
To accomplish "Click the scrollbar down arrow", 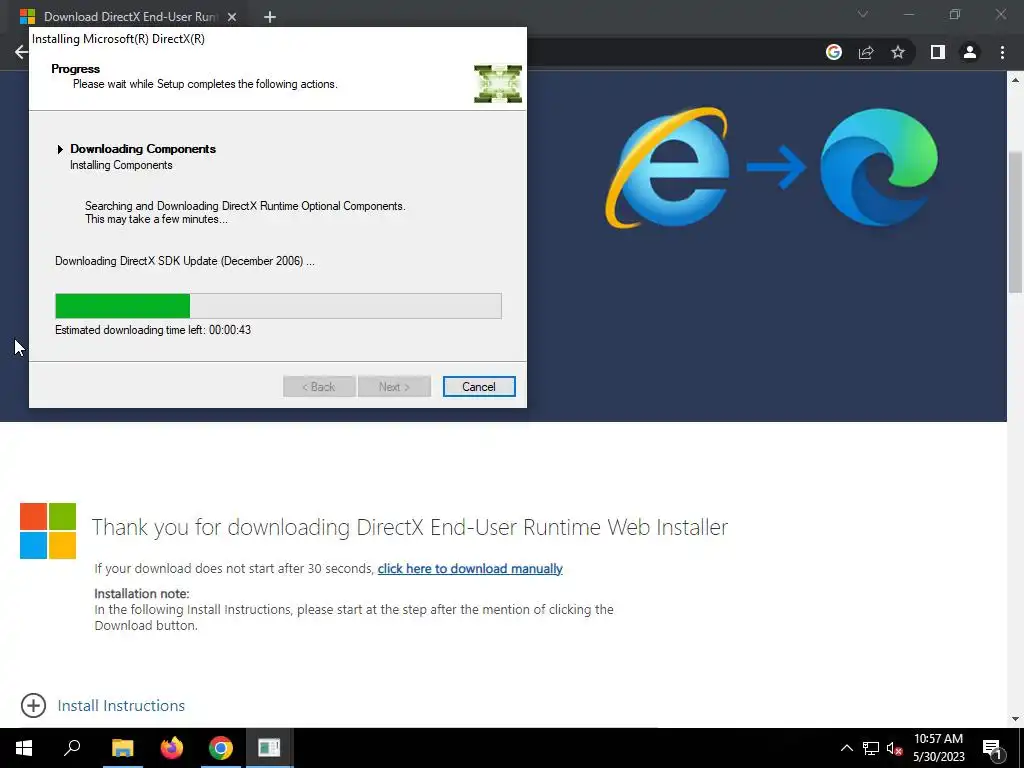I will [1015, 719].
